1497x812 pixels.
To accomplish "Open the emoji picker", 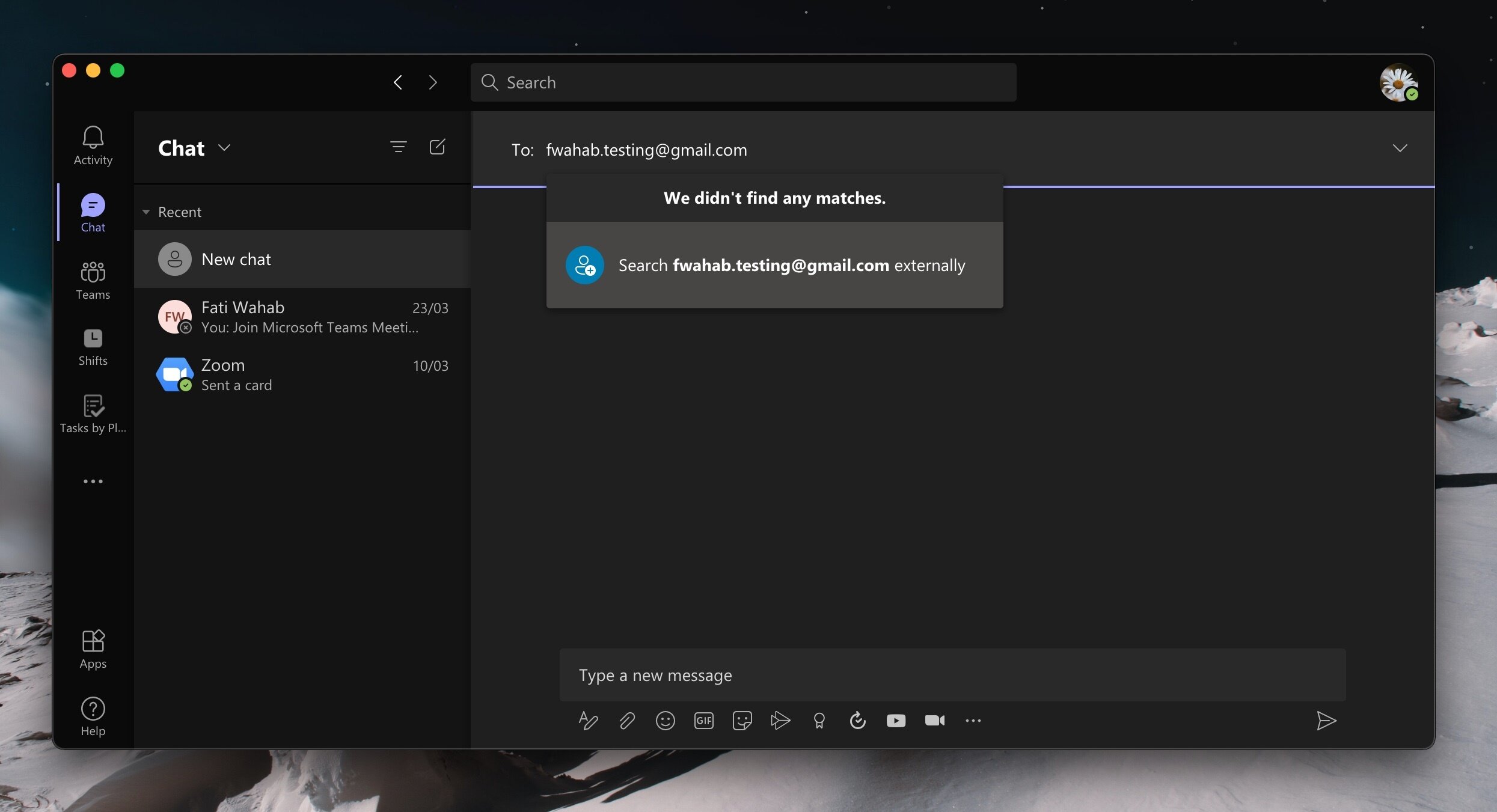I will click(x=665, y=720).
